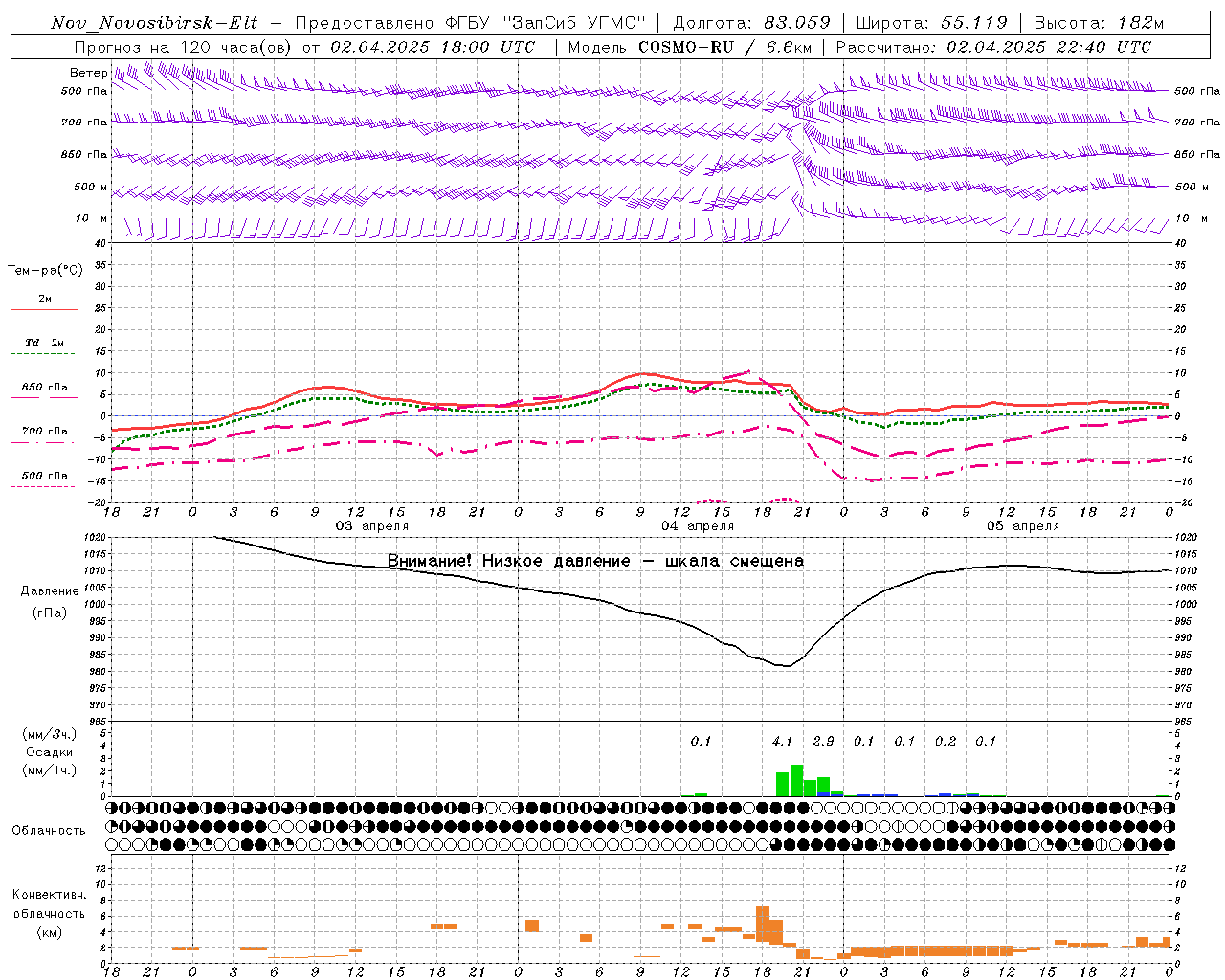The width and height of the screenshot is (1225, 980).
Task: Select the pink dashed 500 гПа legend line sample
Action: point(42,486)
